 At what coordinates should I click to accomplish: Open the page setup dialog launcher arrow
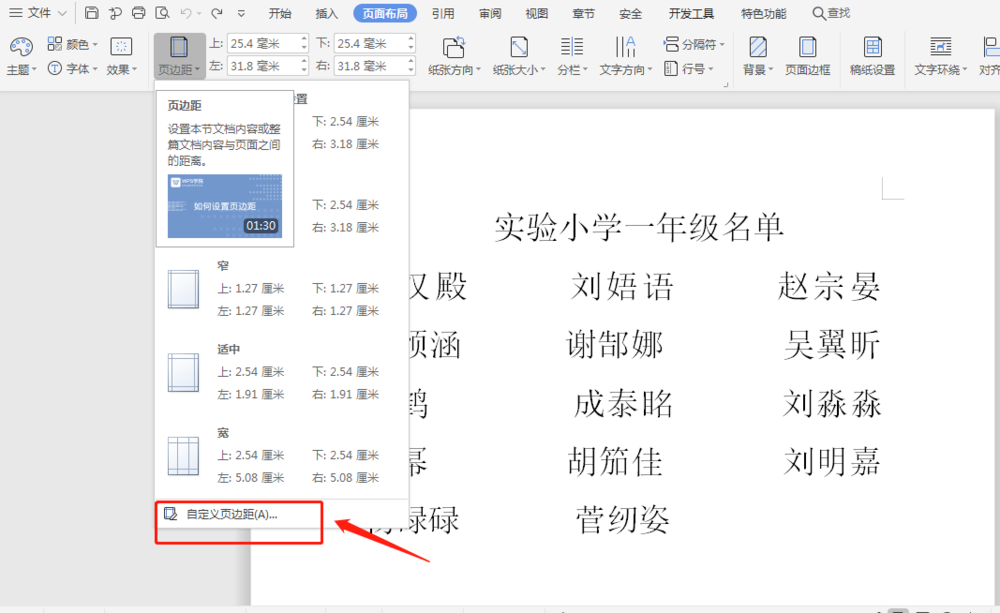726,84
